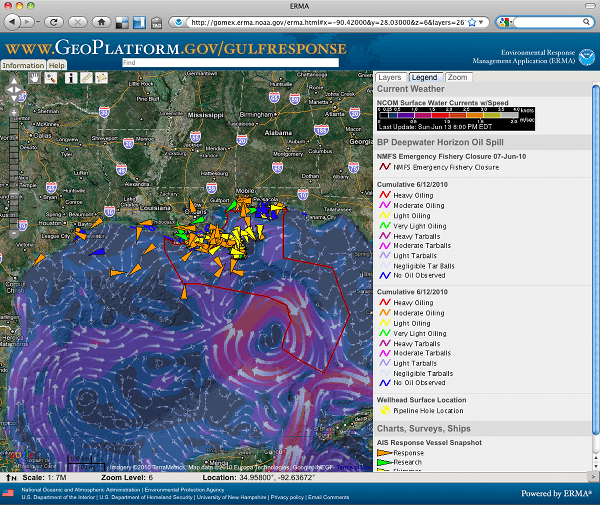Viewport: 600px width, 505px height.
Task: Zoom out with the minus button
Action: (14, 233)
